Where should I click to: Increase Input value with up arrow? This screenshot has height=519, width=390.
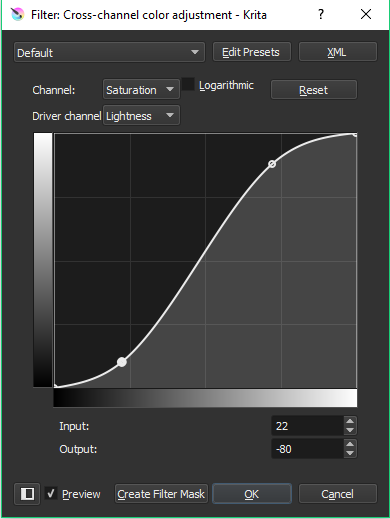(350, 421)
